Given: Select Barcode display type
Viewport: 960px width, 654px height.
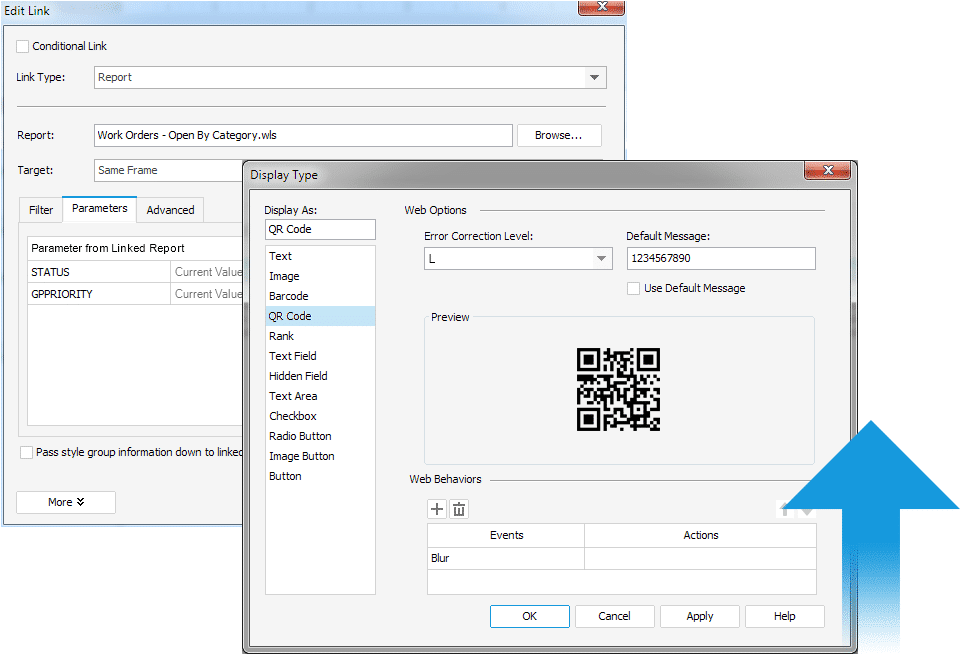Looking at the screenshot, I should tap(320, 296).
